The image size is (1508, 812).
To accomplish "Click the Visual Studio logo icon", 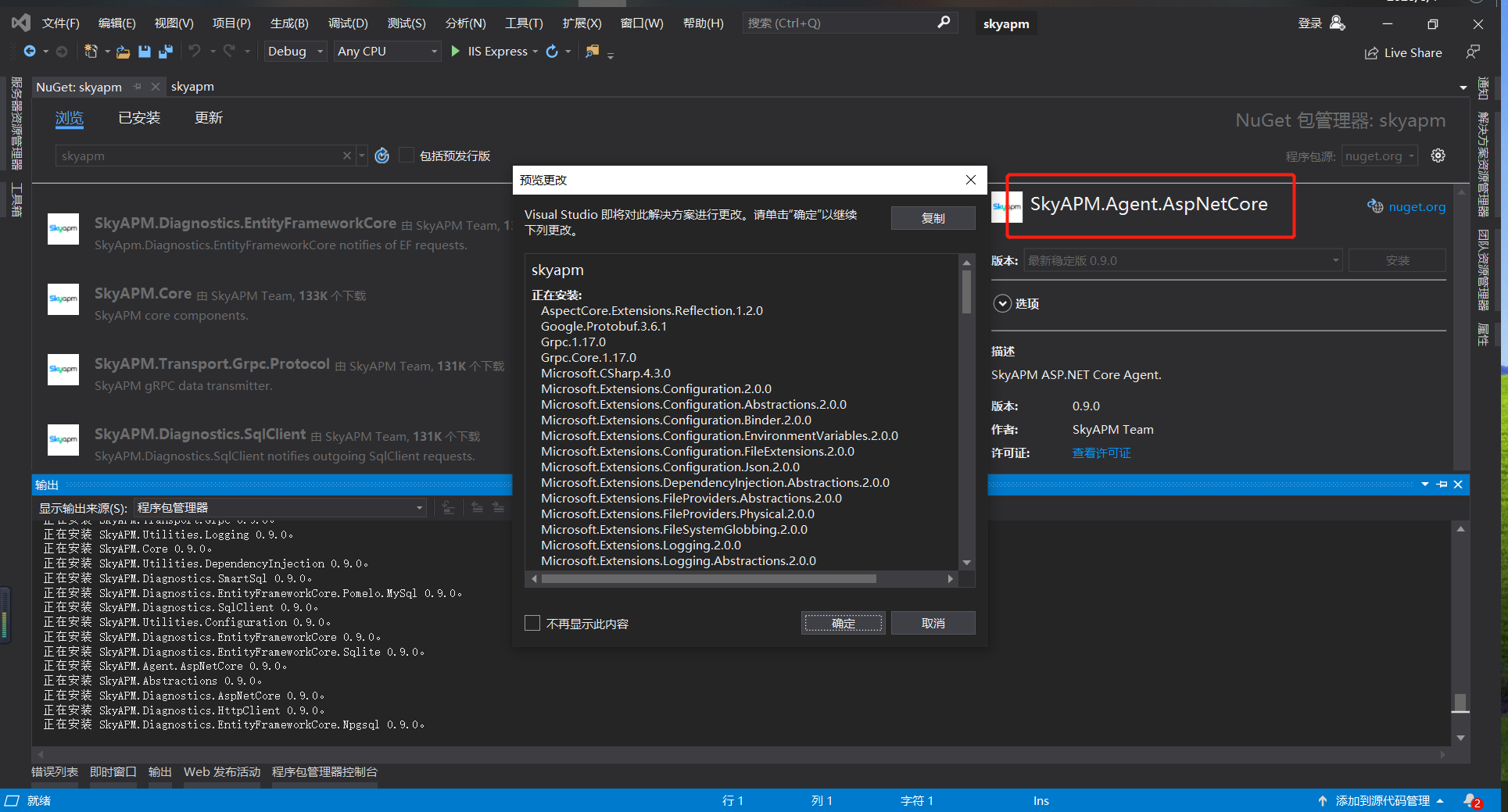I will coord(21,23).
